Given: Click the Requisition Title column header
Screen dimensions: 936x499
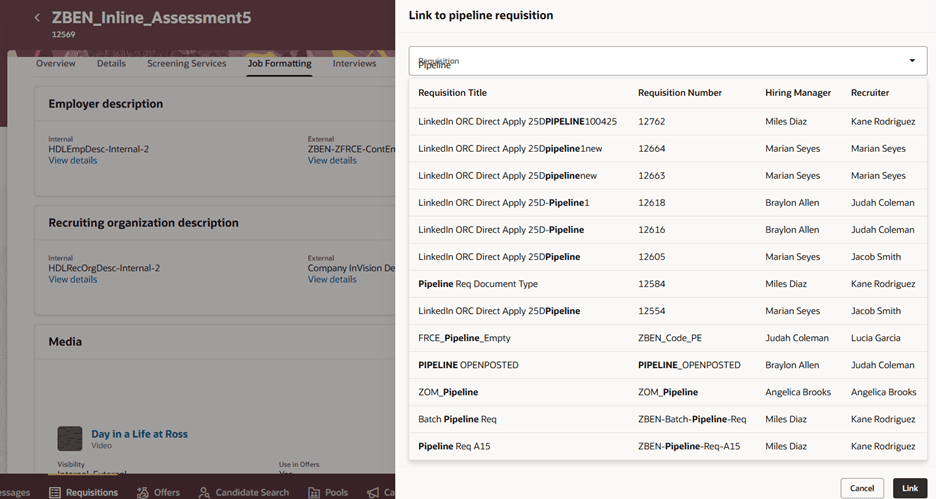Looking at the screenshot, I should [x=452, y=93].
